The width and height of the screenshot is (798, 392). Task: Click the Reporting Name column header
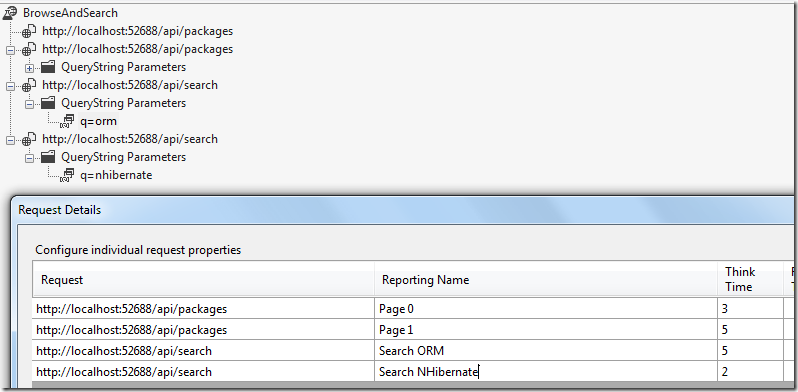point(546,279)
